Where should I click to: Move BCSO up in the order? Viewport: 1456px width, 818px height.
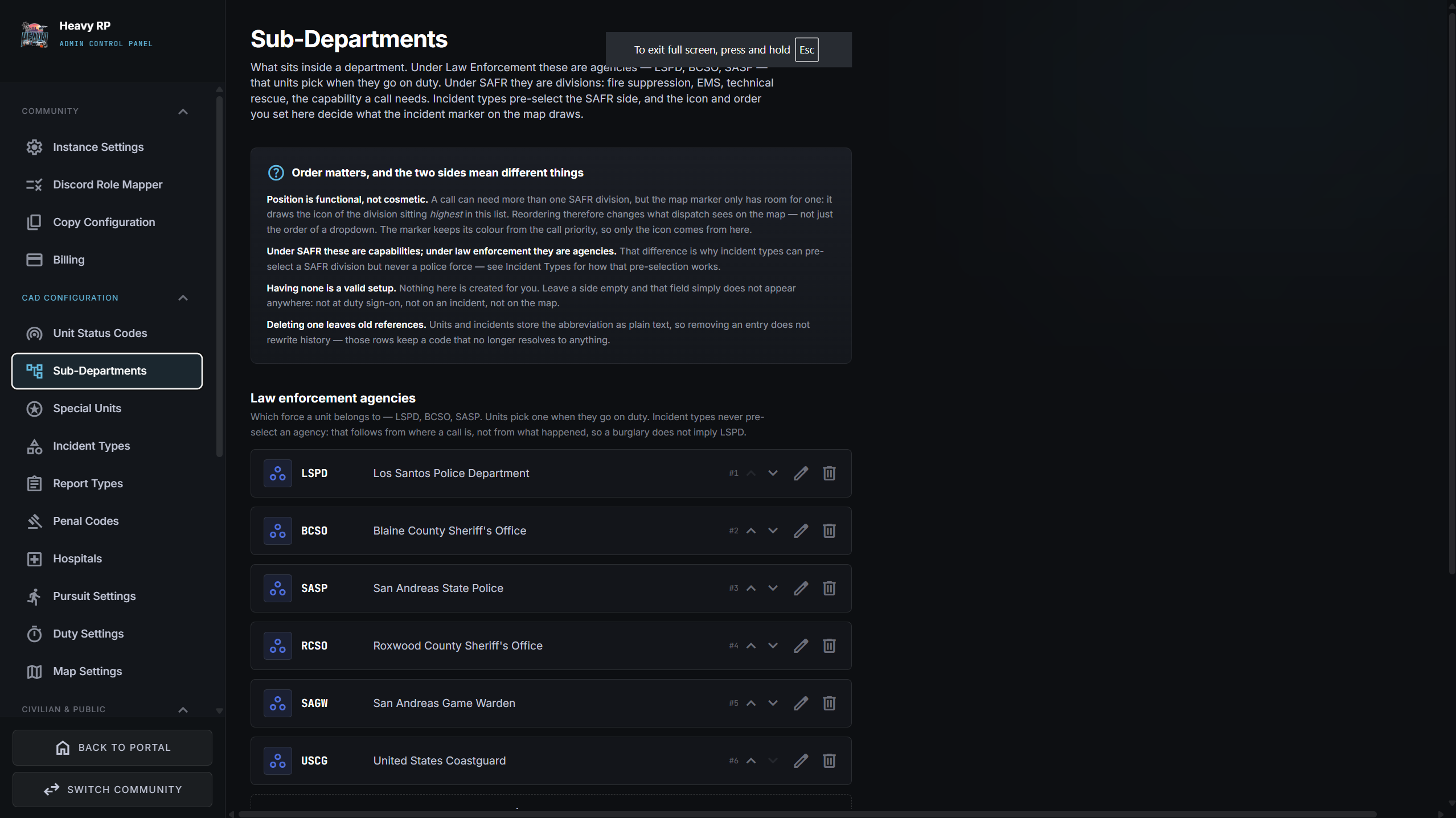[x=751, y=531]
